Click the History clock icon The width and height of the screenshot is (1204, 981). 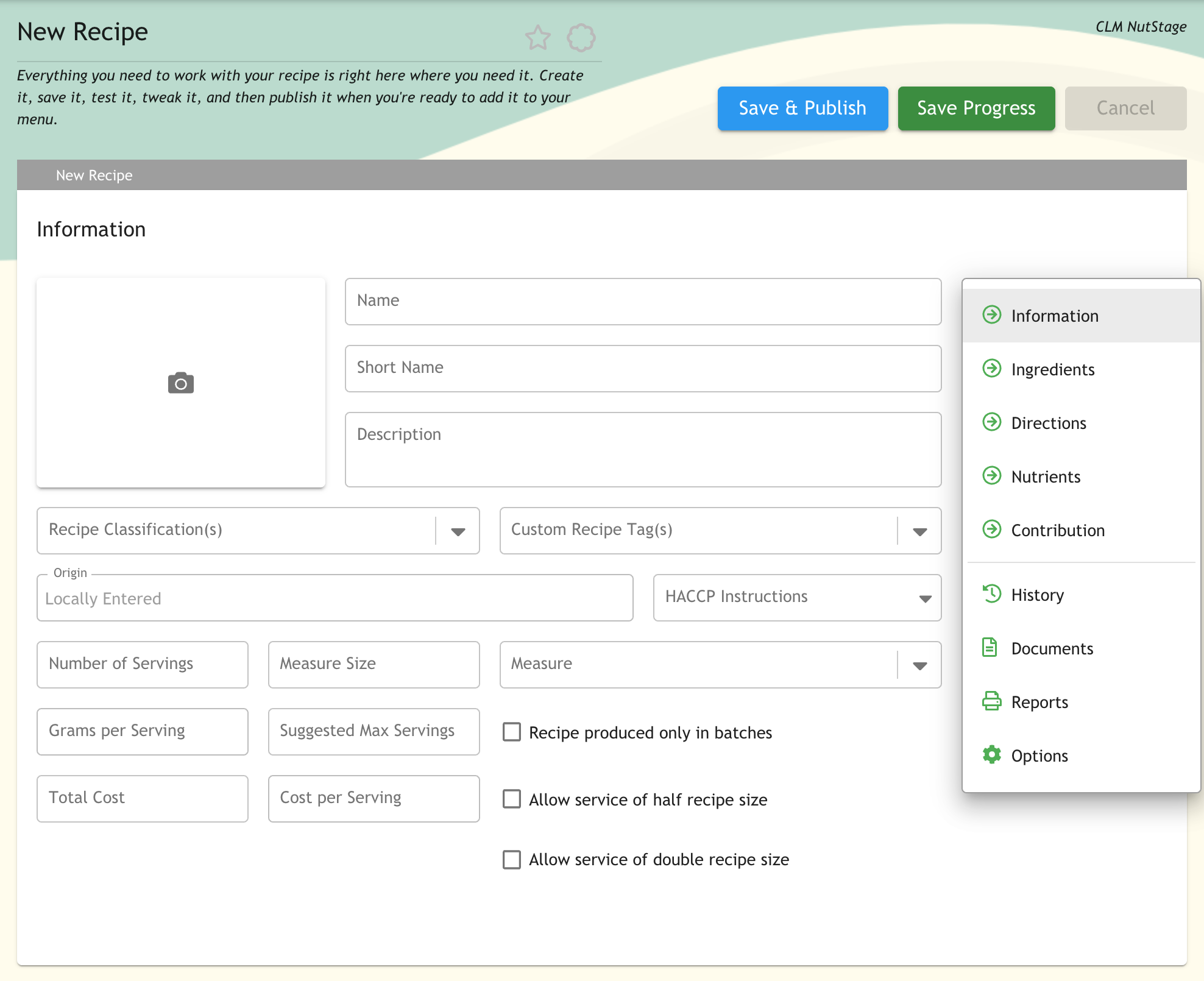(991, 593)
